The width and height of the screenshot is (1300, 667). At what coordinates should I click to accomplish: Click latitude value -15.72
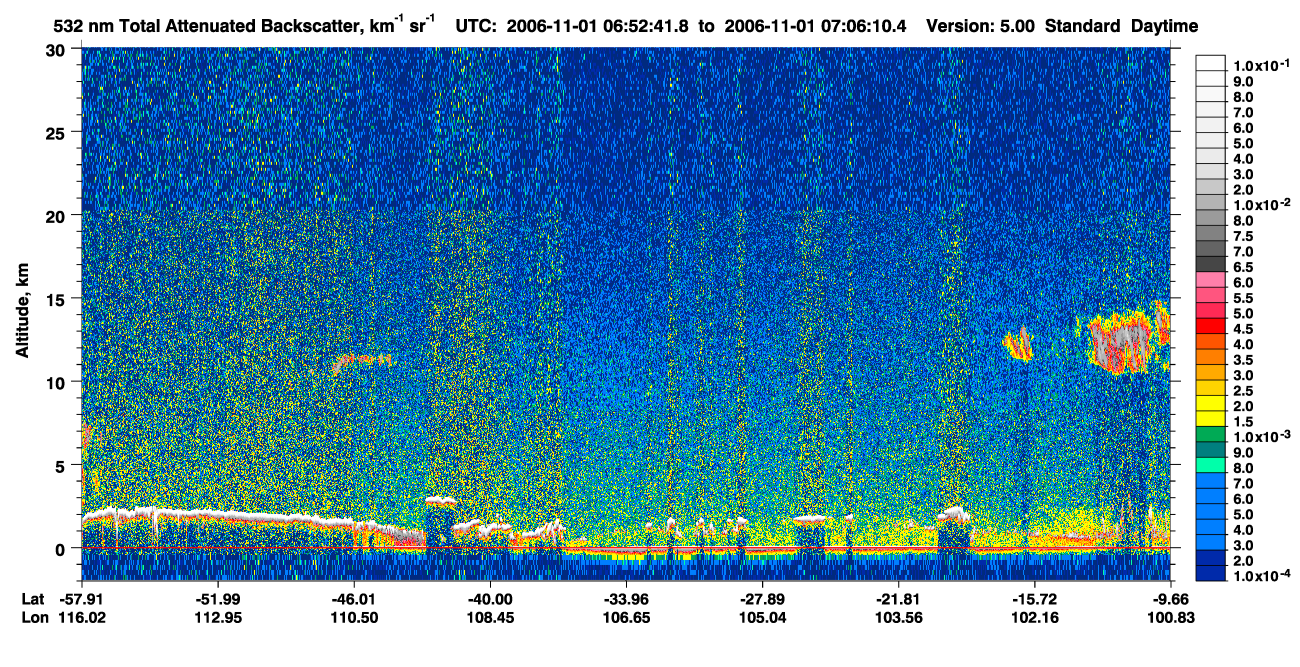pos(1034,599)
